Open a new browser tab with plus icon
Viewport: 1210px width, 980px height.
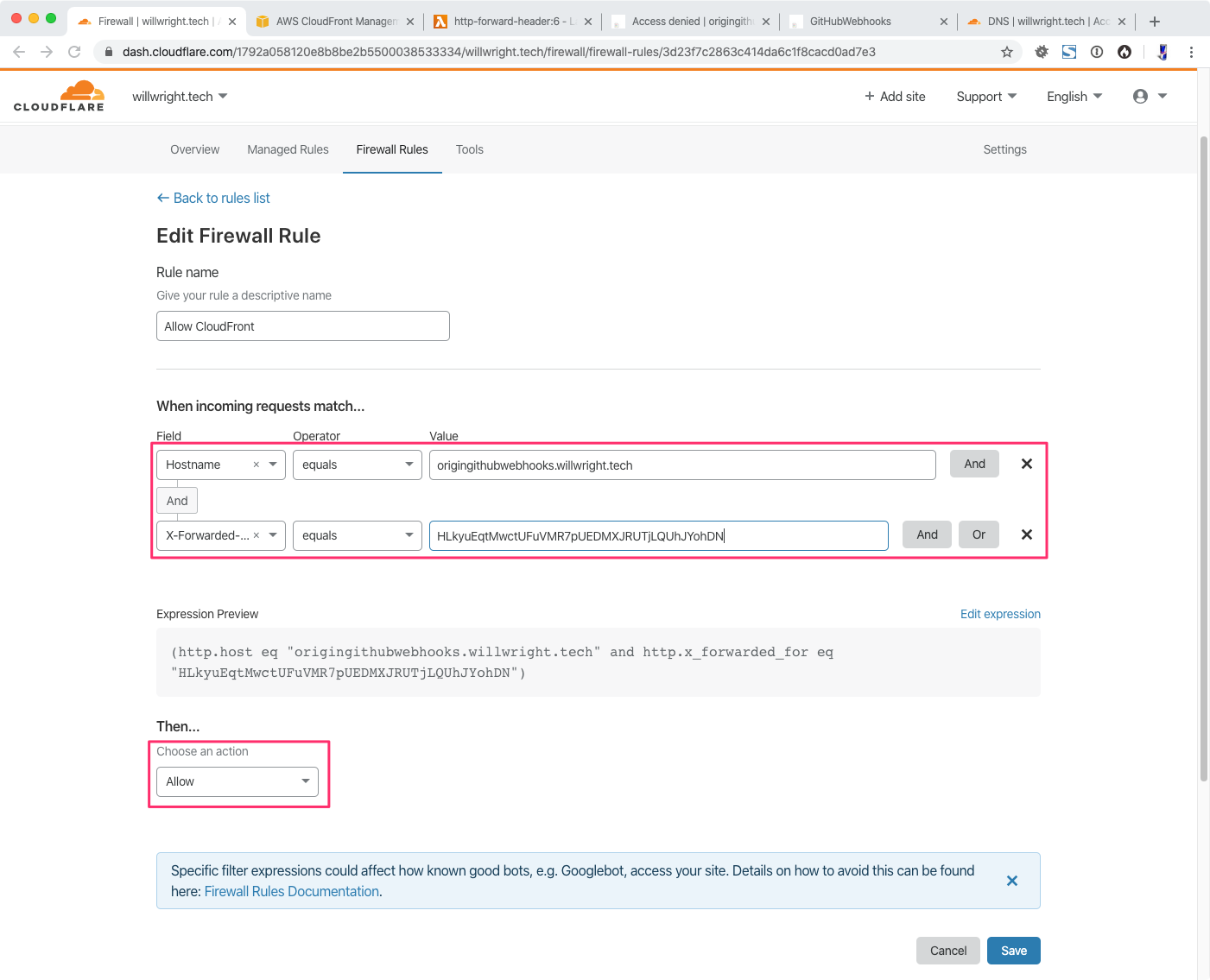(x=1155, y=22)
